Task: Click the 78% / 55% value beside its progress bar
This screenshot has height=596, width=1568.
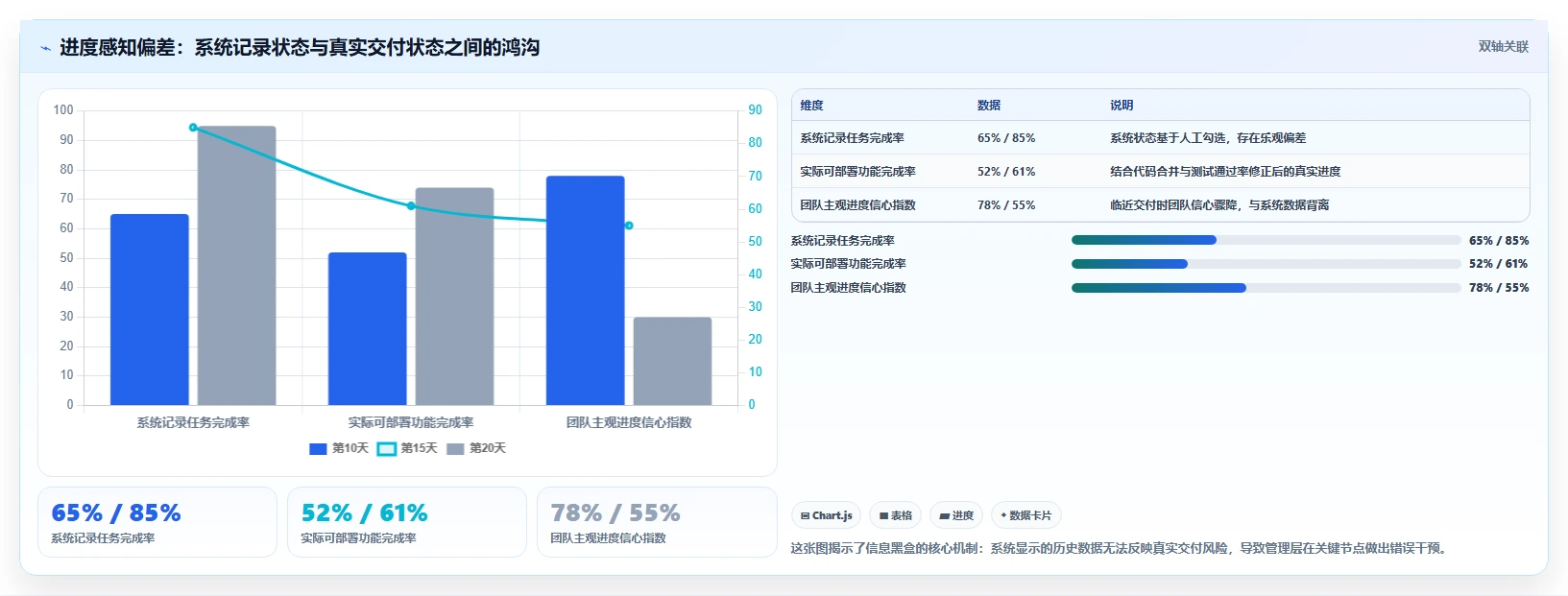Action: pyautogui.click(x=1499, y=288)
